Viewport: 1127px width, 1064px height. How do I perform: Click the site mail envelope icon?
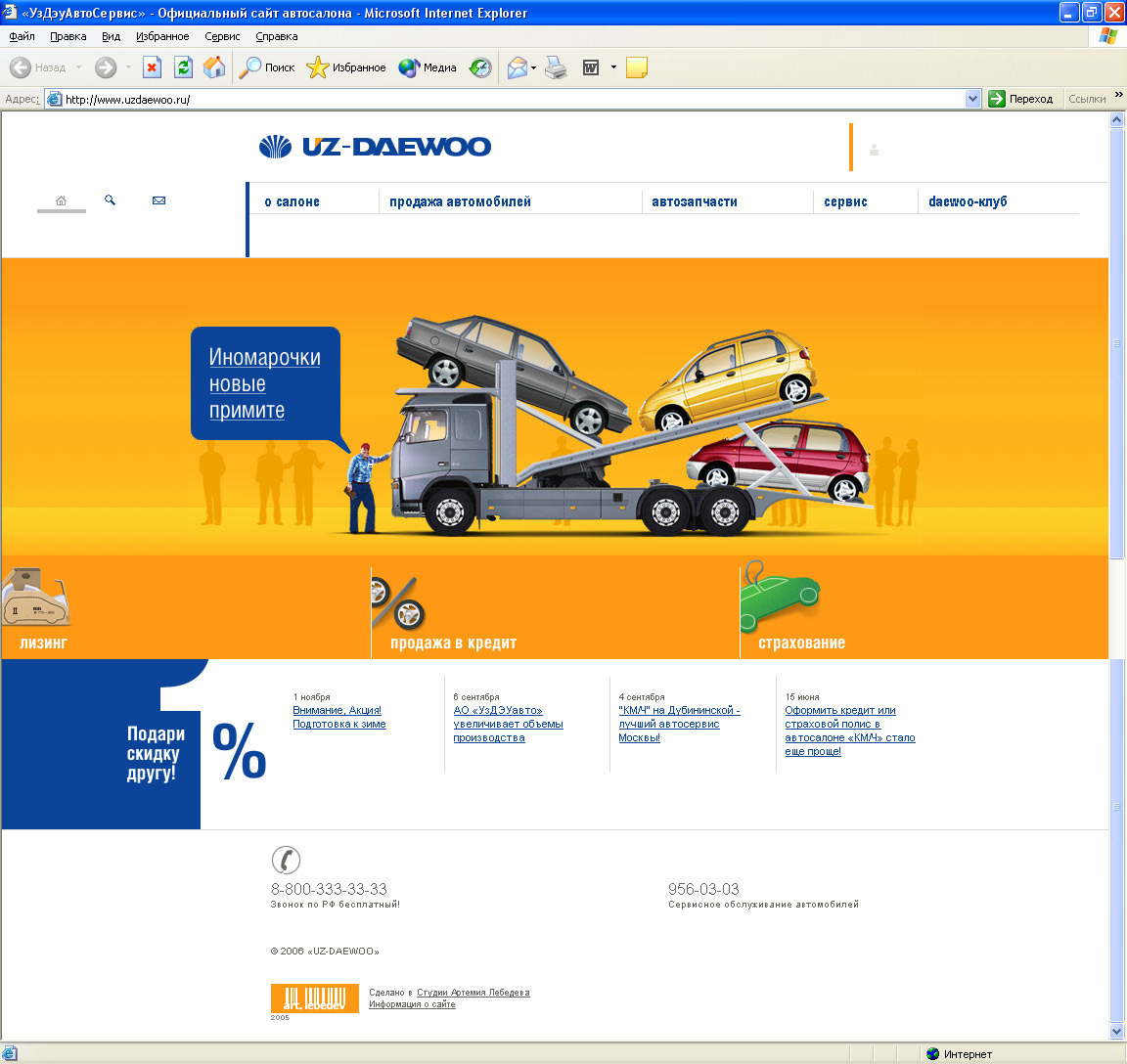158,200
